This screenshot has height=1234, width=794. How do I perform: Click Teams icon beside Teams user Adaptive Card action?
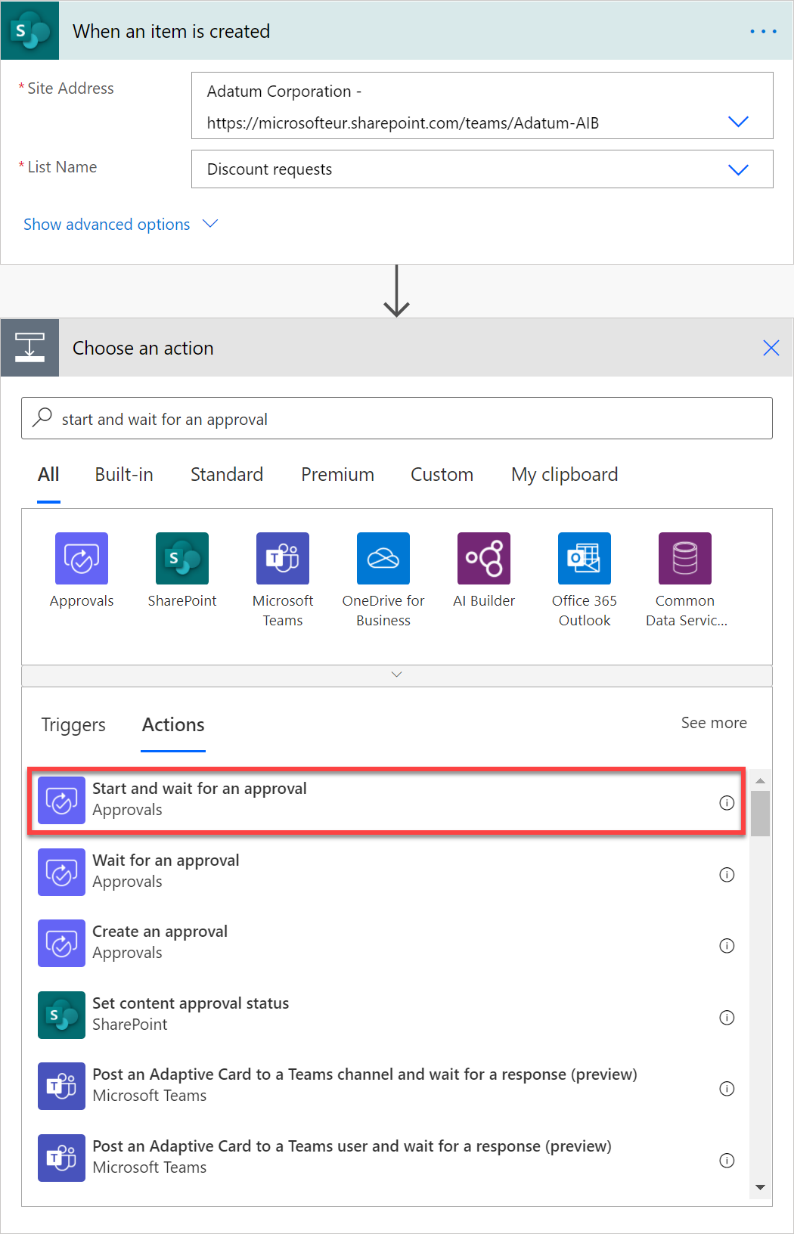[61, 1158]
